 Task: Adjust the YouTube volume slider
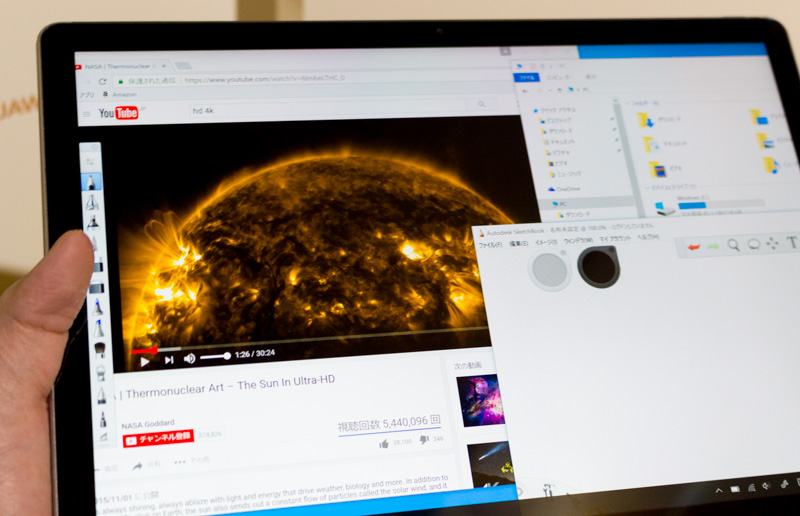pos(215,357)
